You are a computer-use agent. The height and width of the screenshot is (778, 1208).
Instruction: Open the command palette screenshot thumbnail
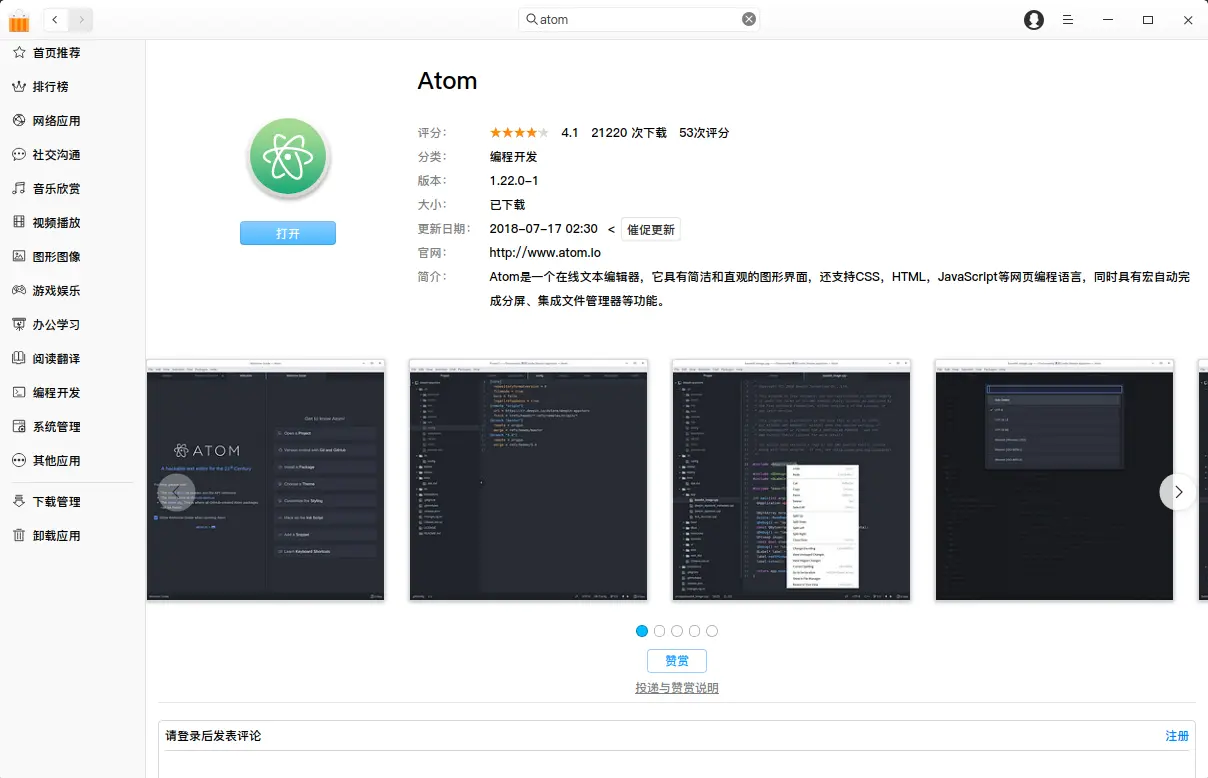point(1054,480)
